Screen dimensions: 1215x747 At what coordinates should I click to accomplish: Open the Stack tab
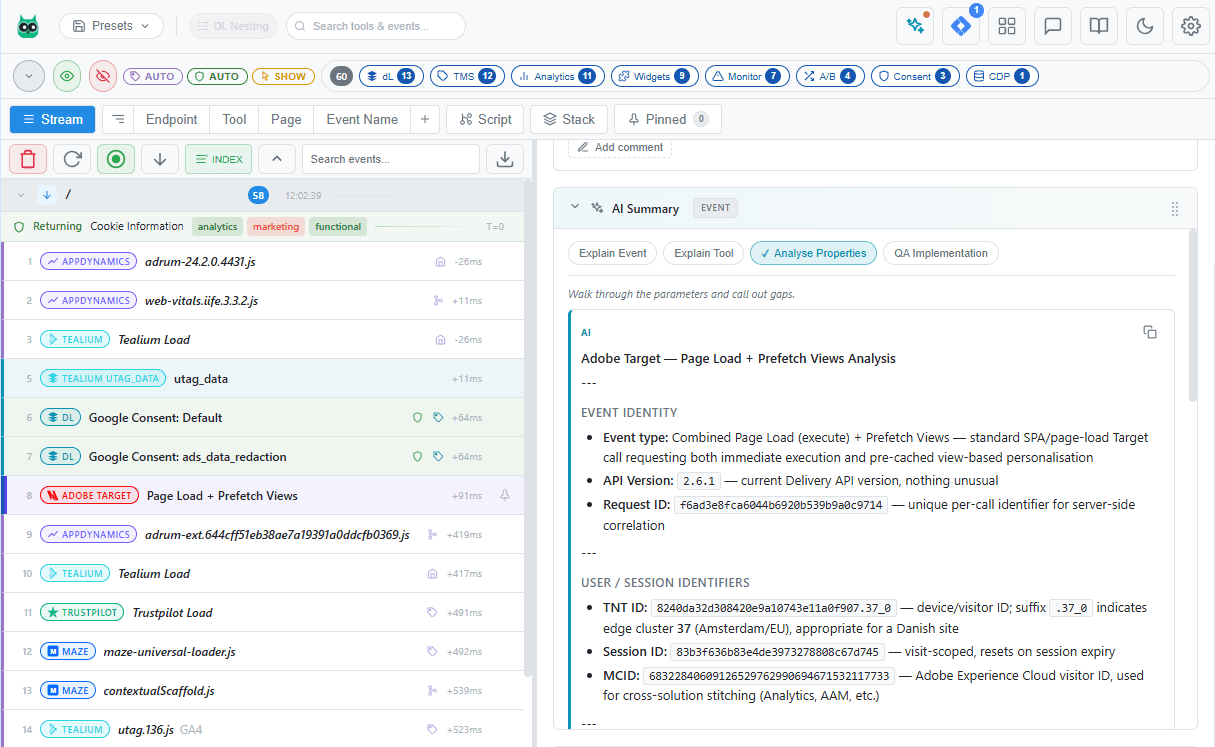coord(569,119)
